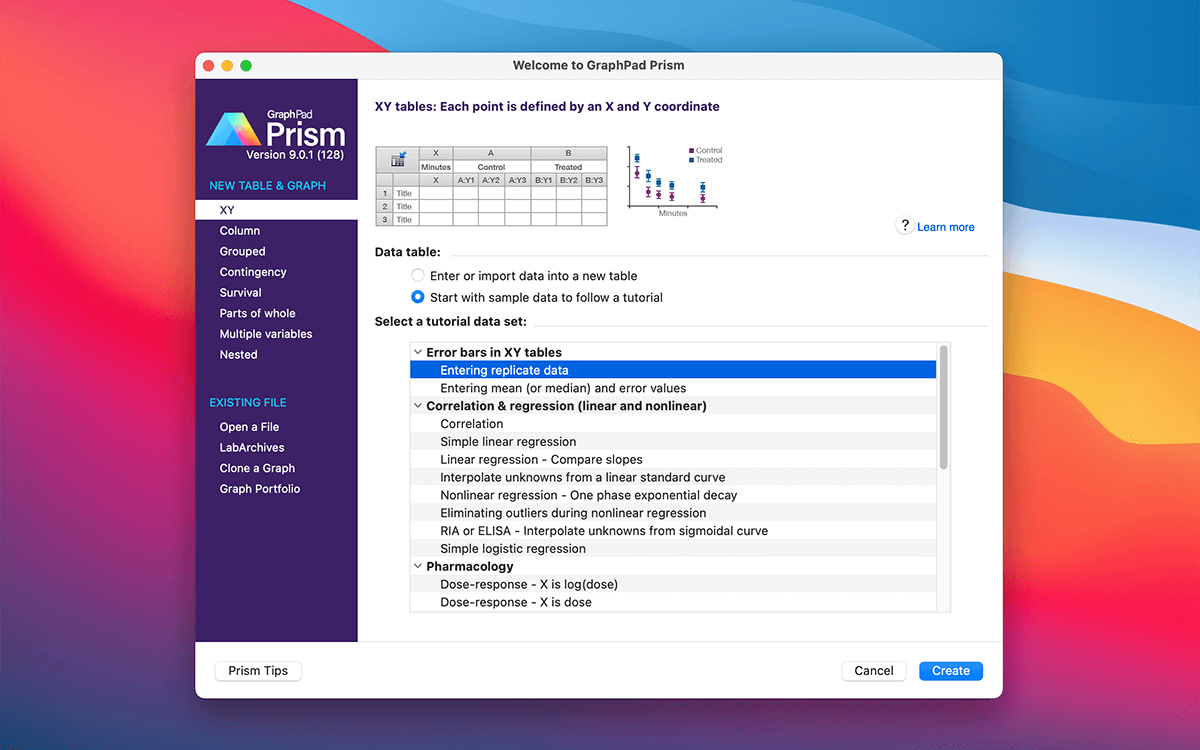Minimize the Welcome window with yellow button
Image resolution: width=1200 pixels, height=750 pixels.
click(227, 66)
